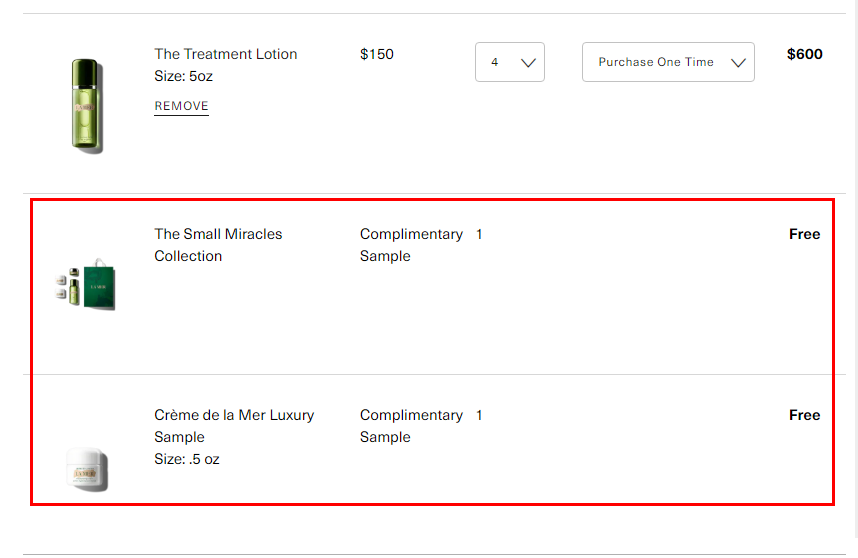The height and width of the screenshot is (558, 858).
Task: Click the Treatment Lotion bottle thumbnail
Action: click(88, 106)
